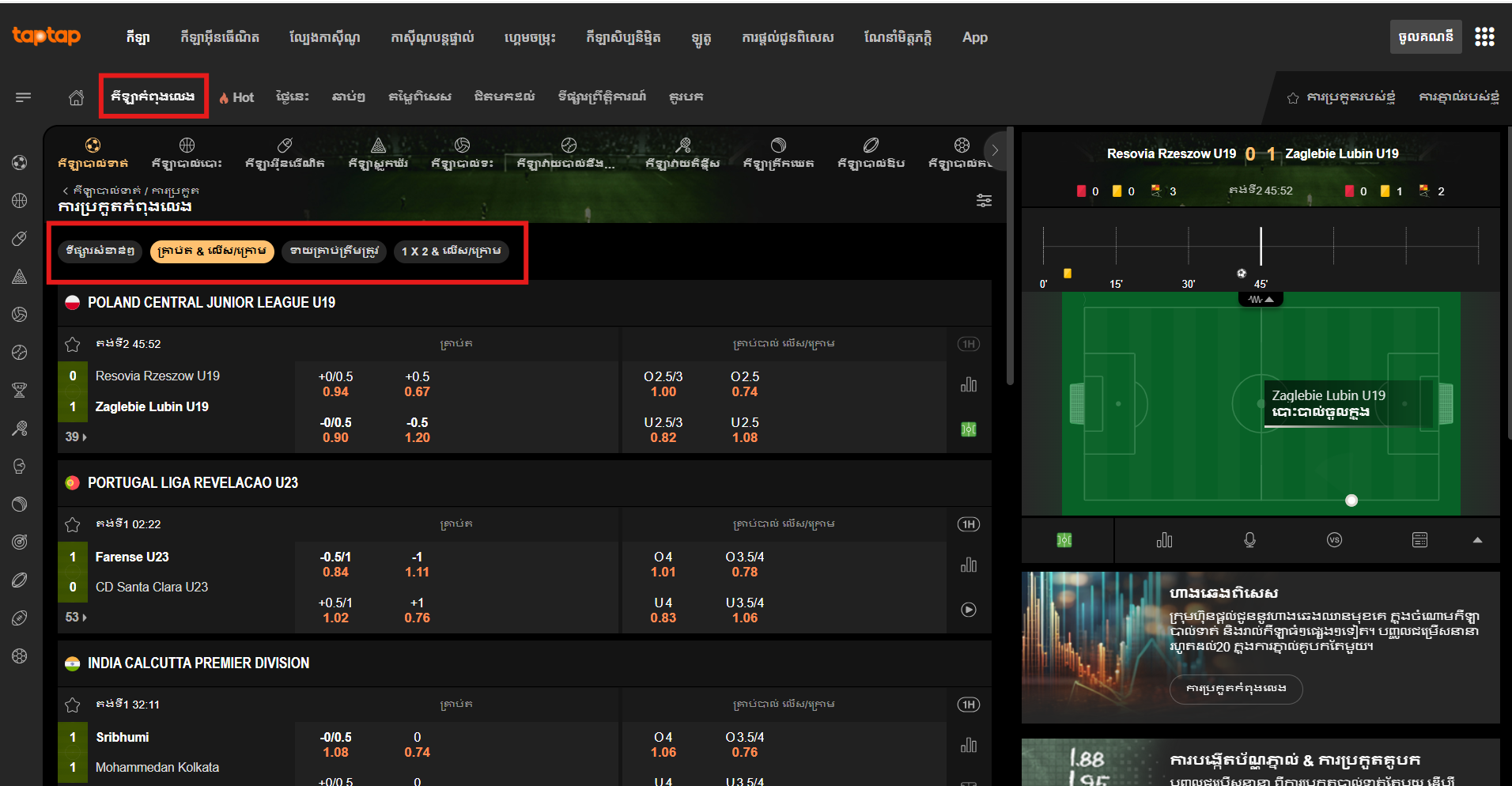Open the trophy icon in left sidebar
This screenshot has width=1512, height=786.
20,390
